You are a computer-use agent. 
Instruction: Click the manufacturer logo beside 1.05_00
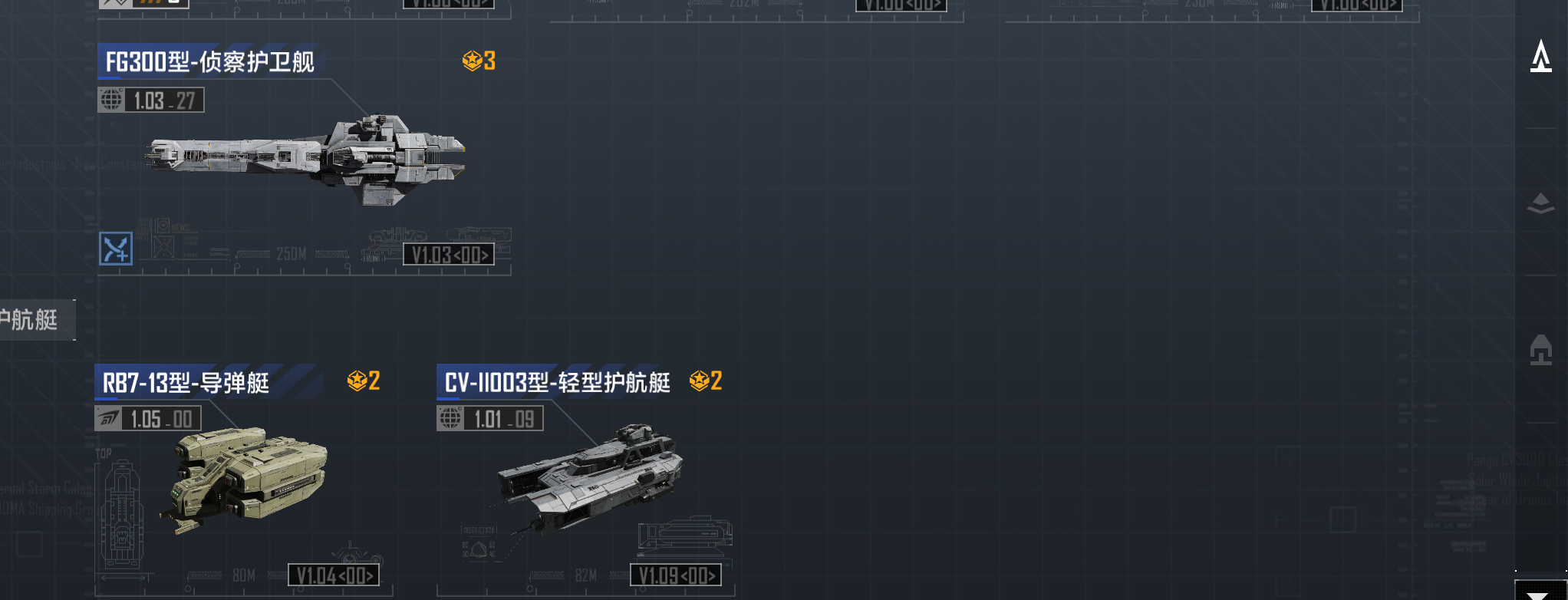(x=109, y=418)
